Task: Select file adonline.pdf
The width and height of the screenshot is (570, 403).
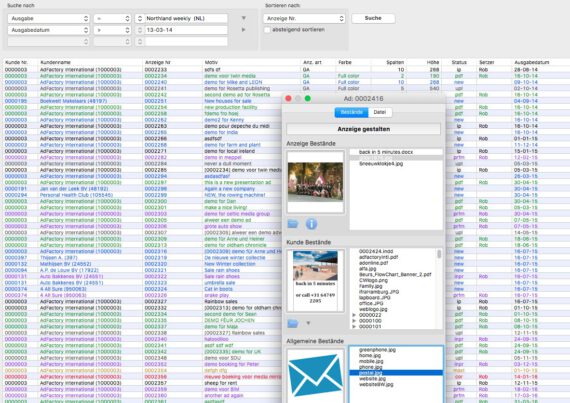Action: click(x=373, y=263)
